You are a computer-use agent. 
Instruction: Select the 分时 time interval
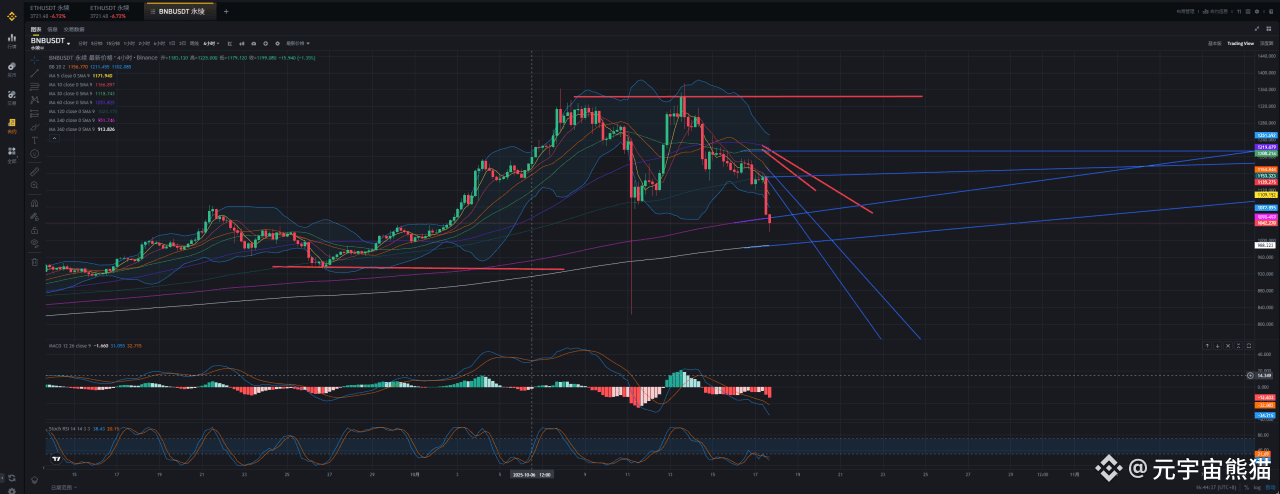click(x=82, y=43)
